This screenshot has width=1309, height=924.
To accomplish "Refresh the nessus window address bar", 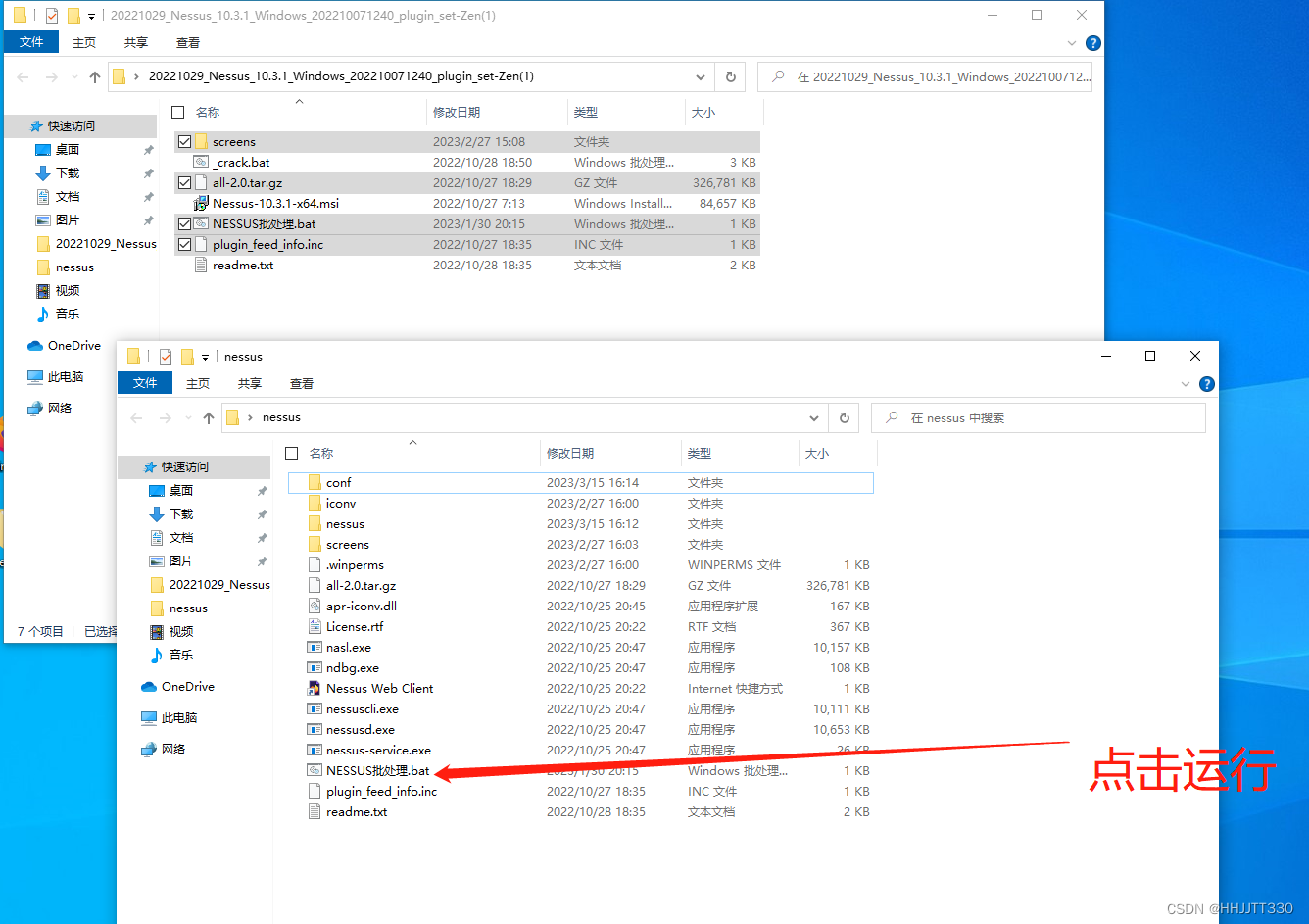I will click(845, 418).
